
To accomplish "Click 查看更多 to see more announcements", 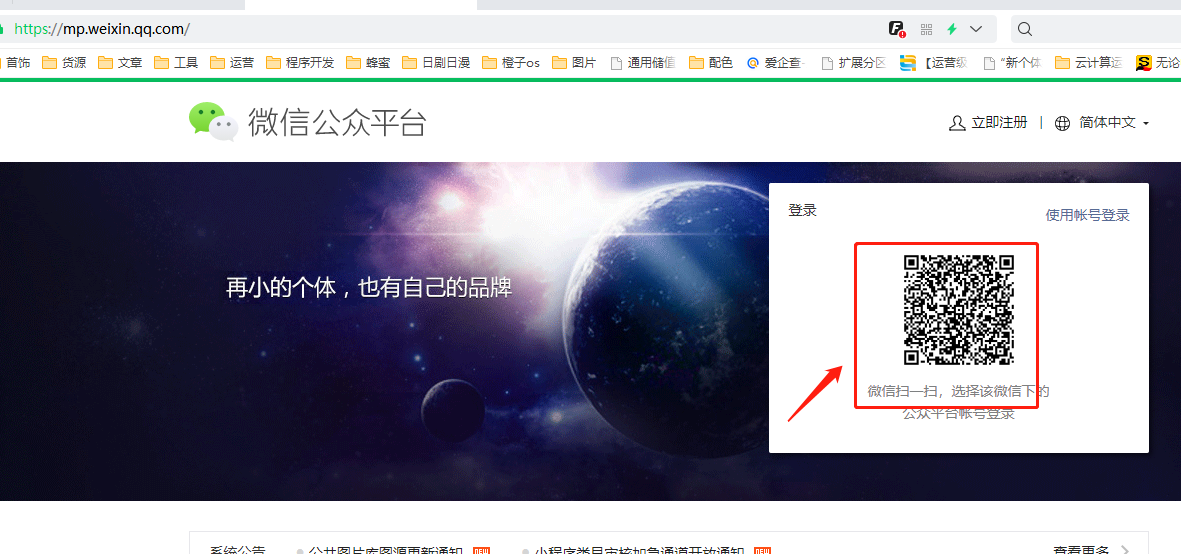I will 1091,550.
